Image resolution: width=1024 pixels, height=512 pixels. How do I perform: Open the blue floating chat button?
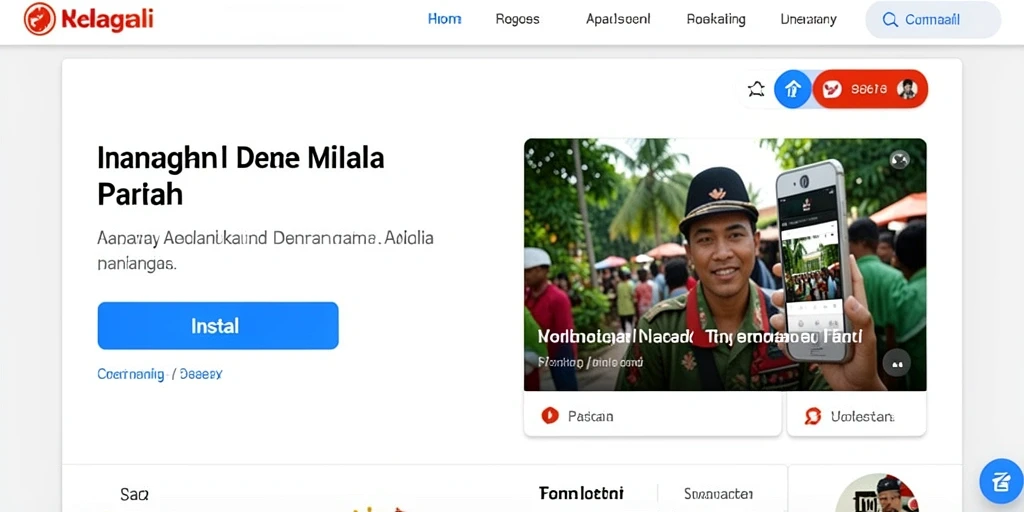pos(1001,481)
